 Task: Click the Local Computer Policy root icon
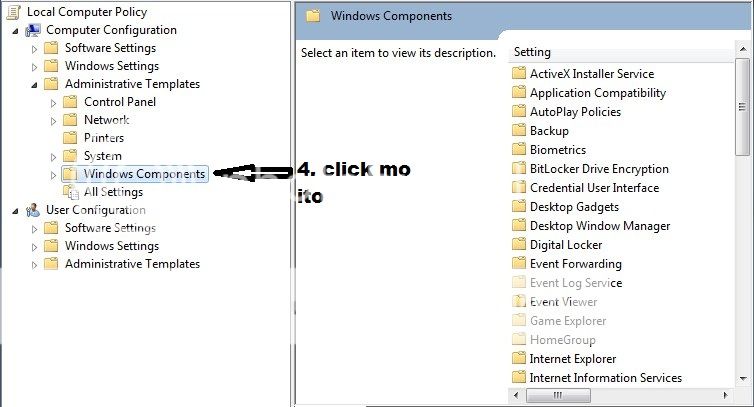tap(15, 12)
